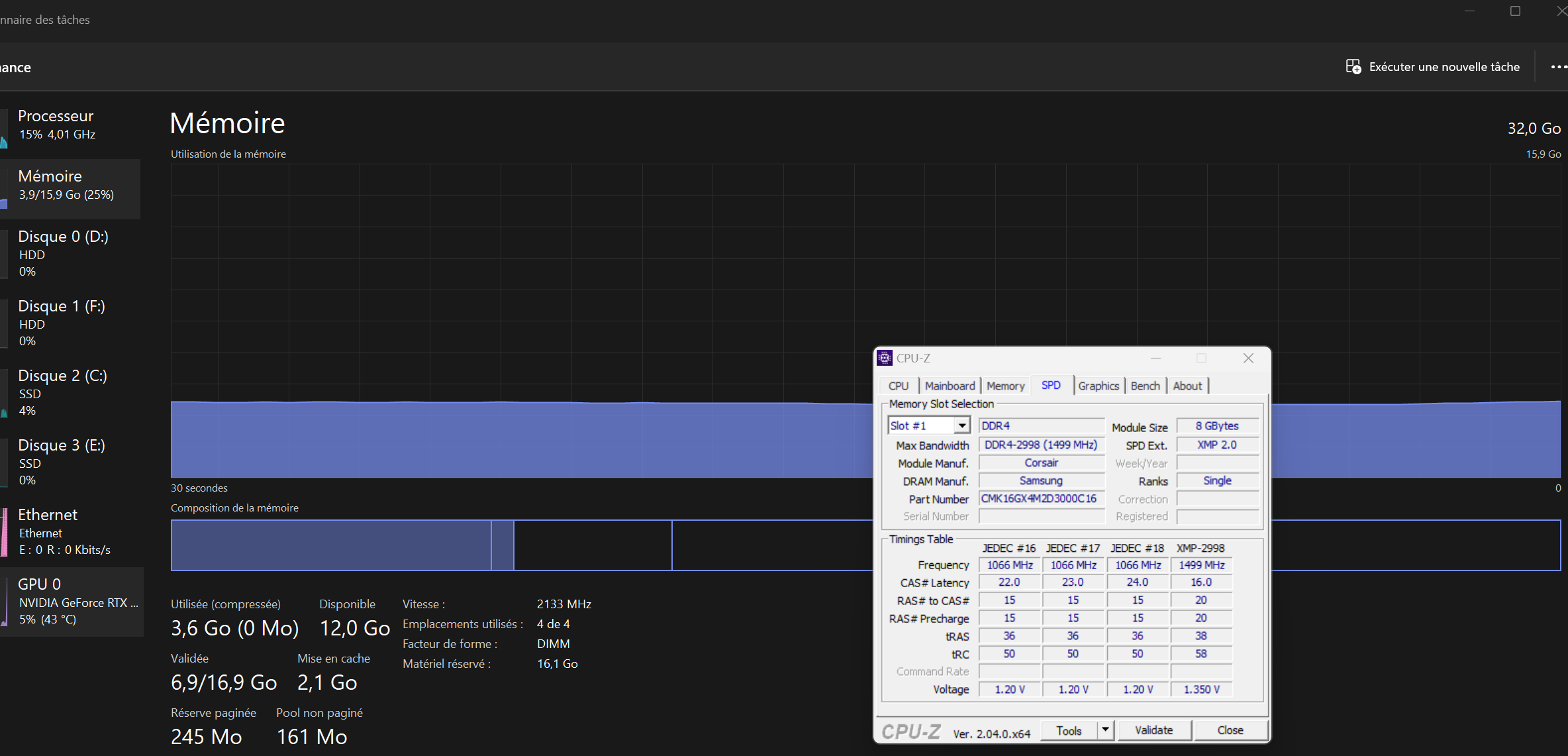Switch to the Mainboard tab in CPU-Z

[x=950, y=386]
